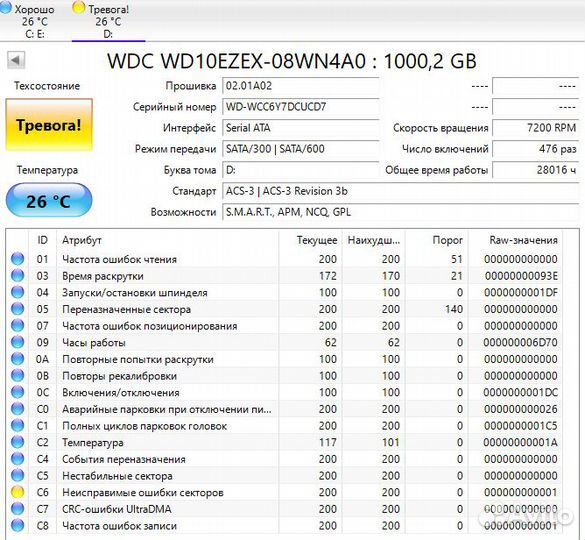The width and height of the screenshot is (585, 540).
Task: Click the 26 °C temperature indicator button
Action: tap(49, 201)
